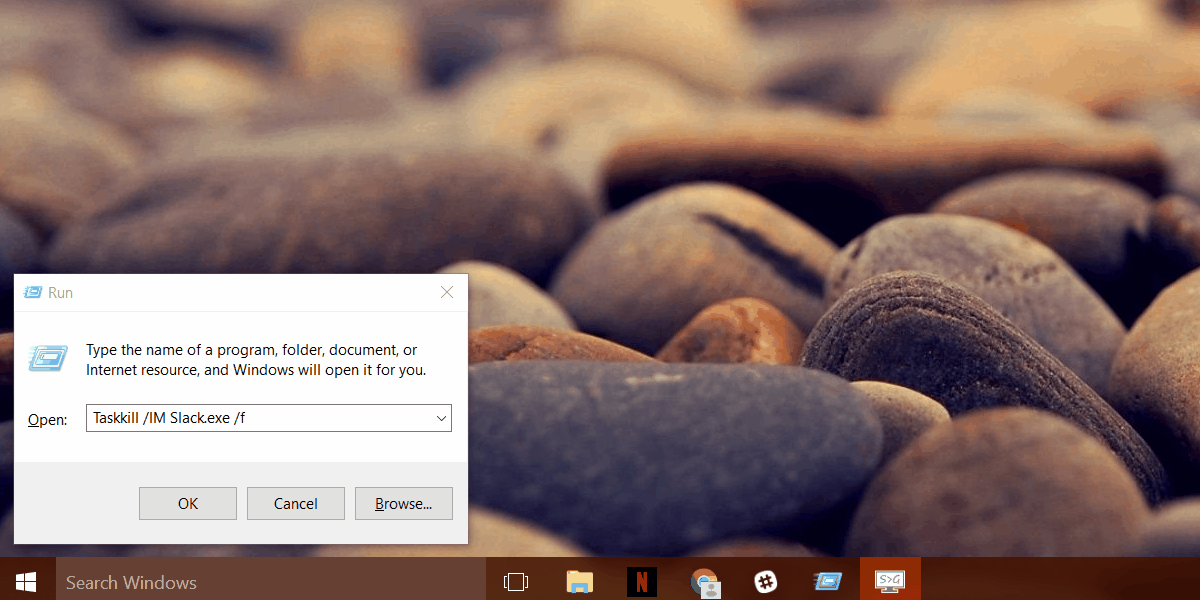
Task: Open Task View from the taskbar
Action: pyautogui.click(x=516, y=581)
